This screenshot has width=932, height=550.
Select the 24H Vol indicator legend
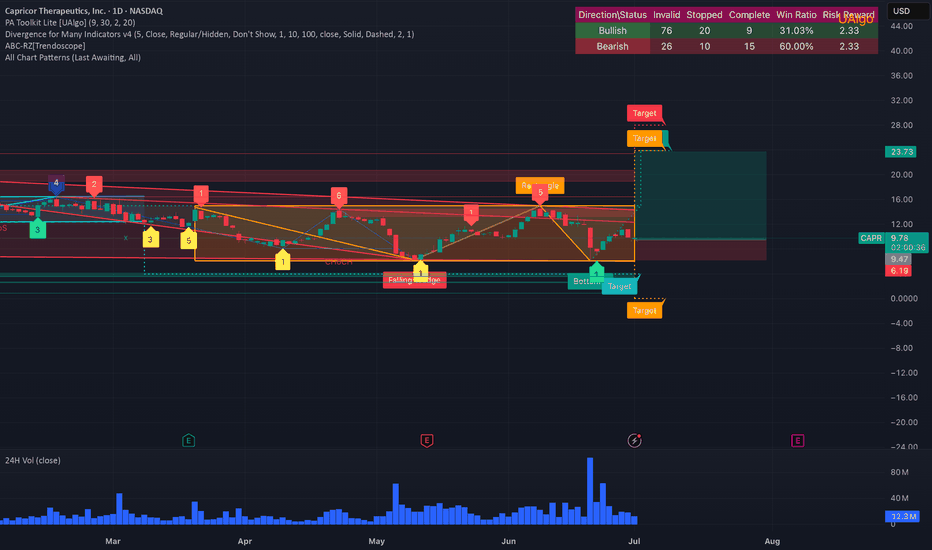(x=33, y=460)
